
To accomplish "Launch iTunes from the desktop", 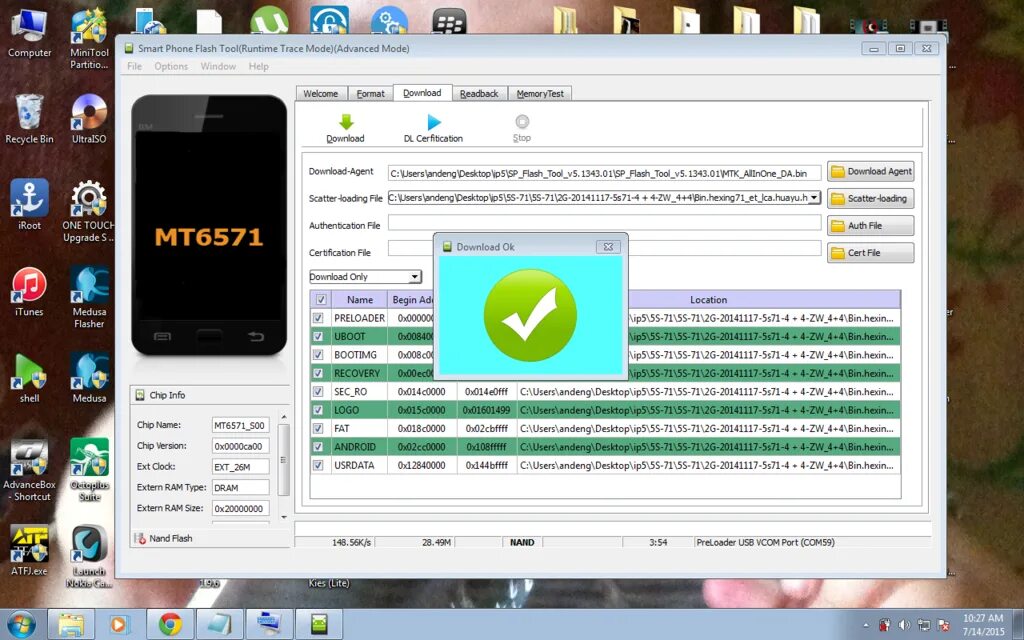I will (x=29, y=292).
